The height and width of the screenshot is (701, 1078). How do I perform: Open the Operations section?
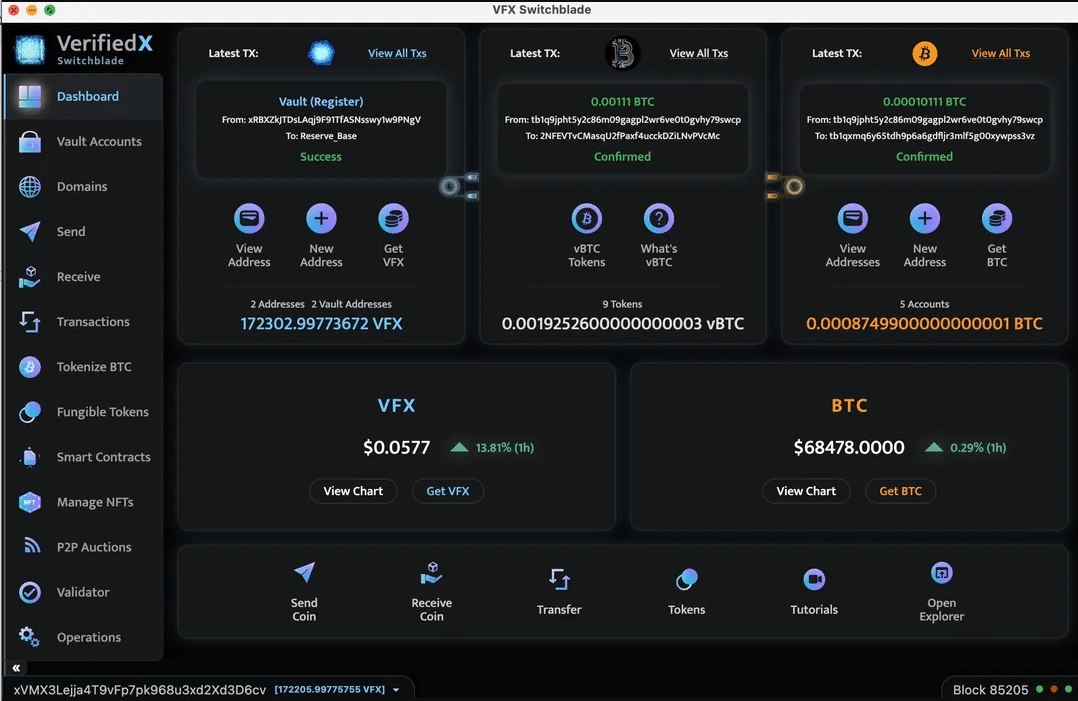click(x=27, y=636)
